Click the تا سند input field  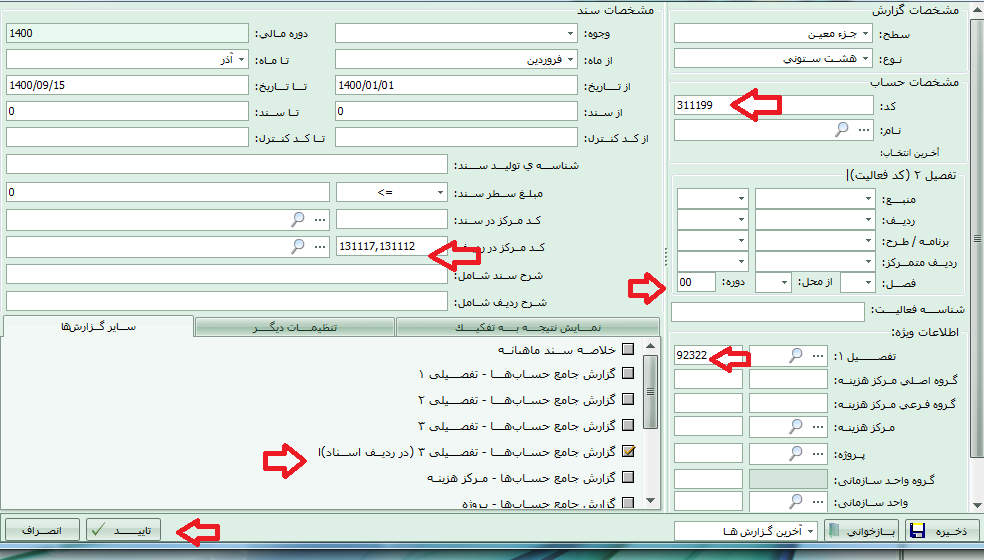[127, 111]
